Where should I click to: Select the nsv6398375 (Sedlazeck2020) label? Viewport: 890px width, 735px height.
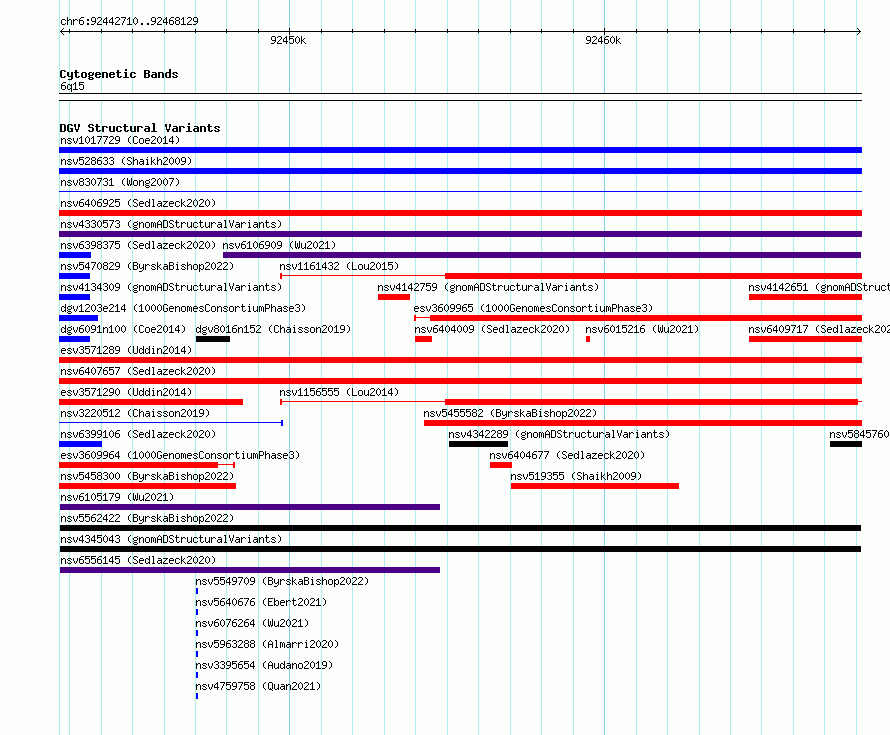click(x=138, y=245)
